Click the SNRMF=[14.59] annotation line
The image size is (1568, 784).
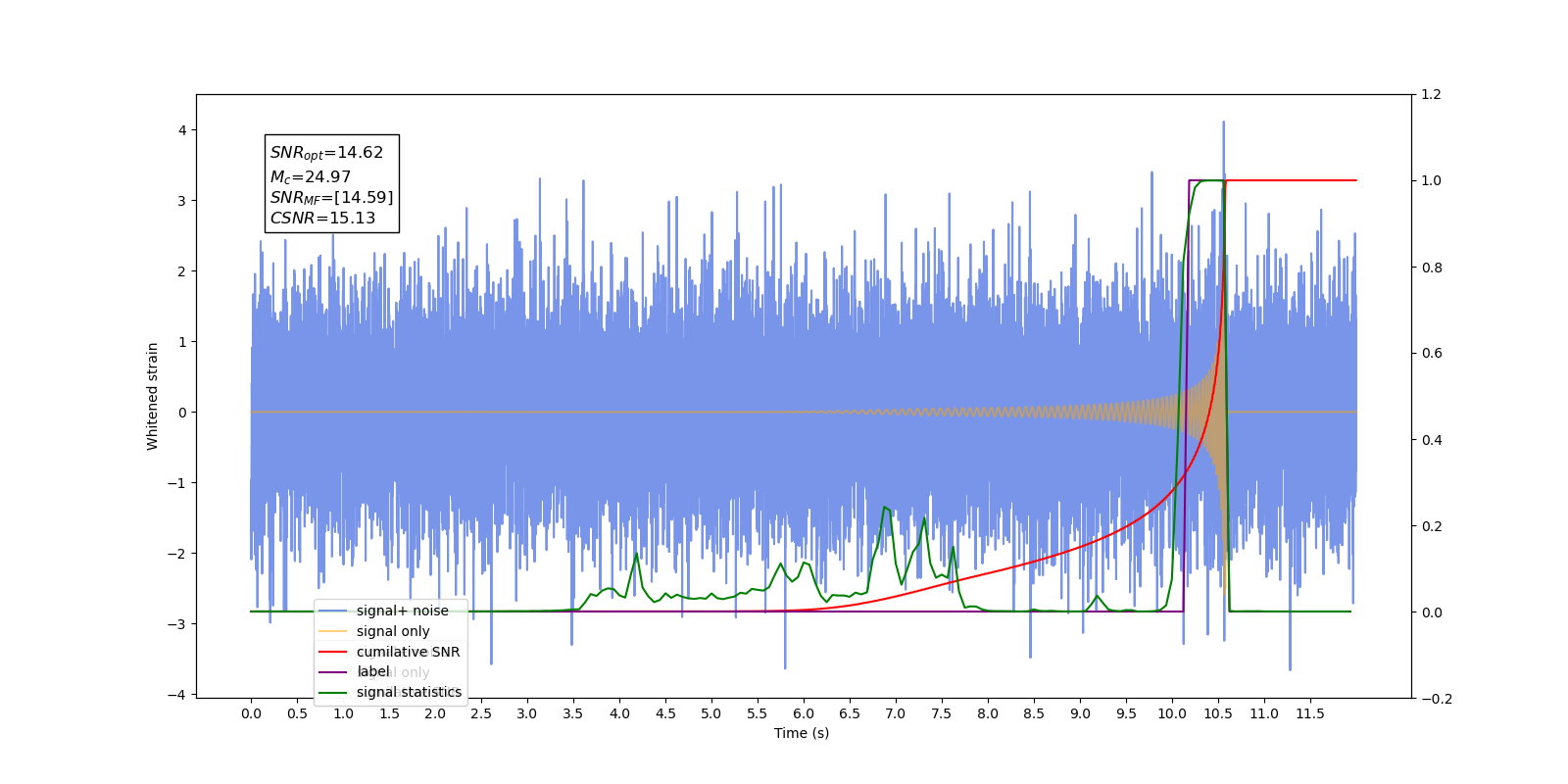(x=331, y=198)
